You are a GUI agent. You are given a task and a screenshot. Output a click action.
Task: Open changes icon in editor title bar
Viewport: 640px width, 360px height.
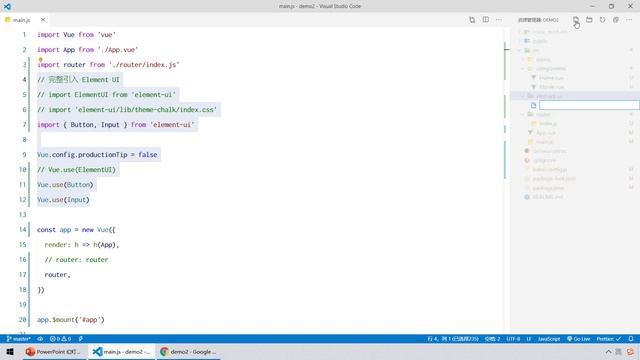pos(472,20)
